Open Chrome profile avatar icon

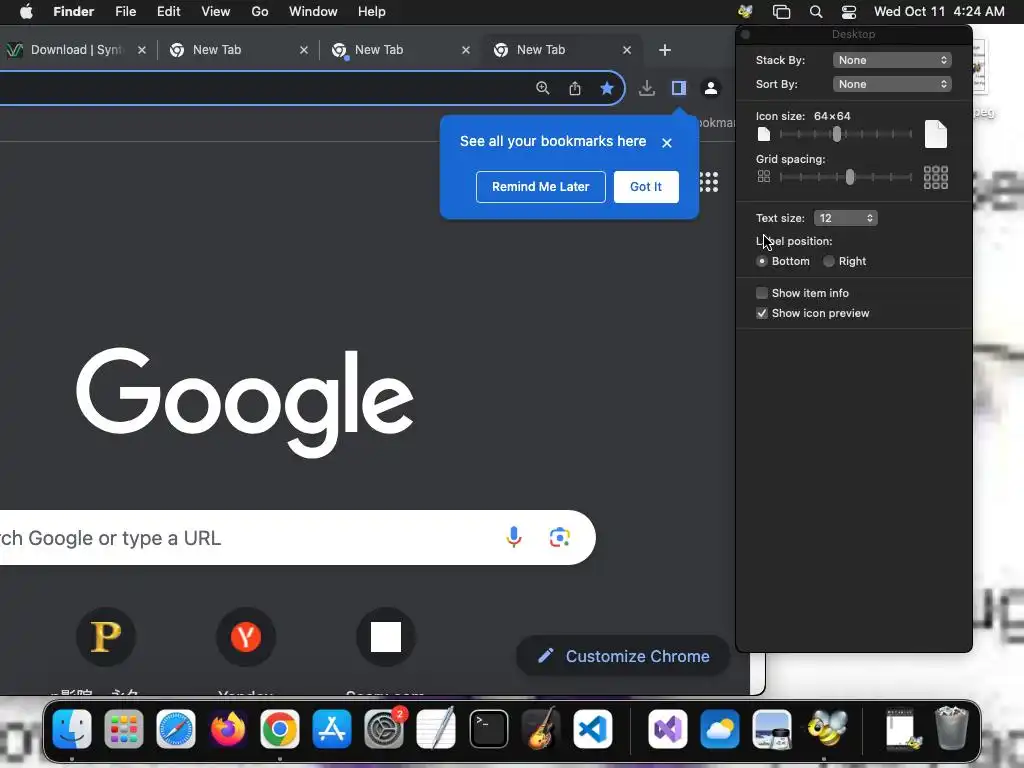click(711, 88)
